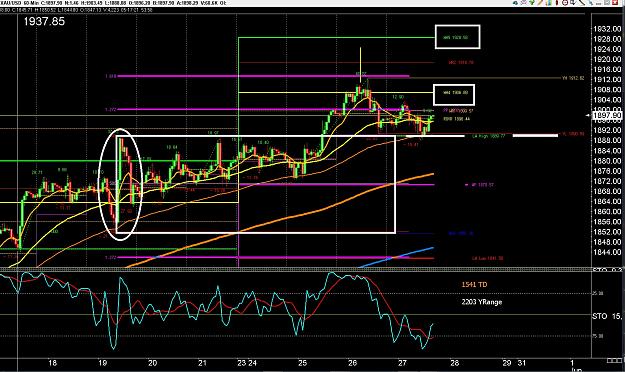
Task: Click the three small squares at bottom-right corner
Action: tap(614, 360)
